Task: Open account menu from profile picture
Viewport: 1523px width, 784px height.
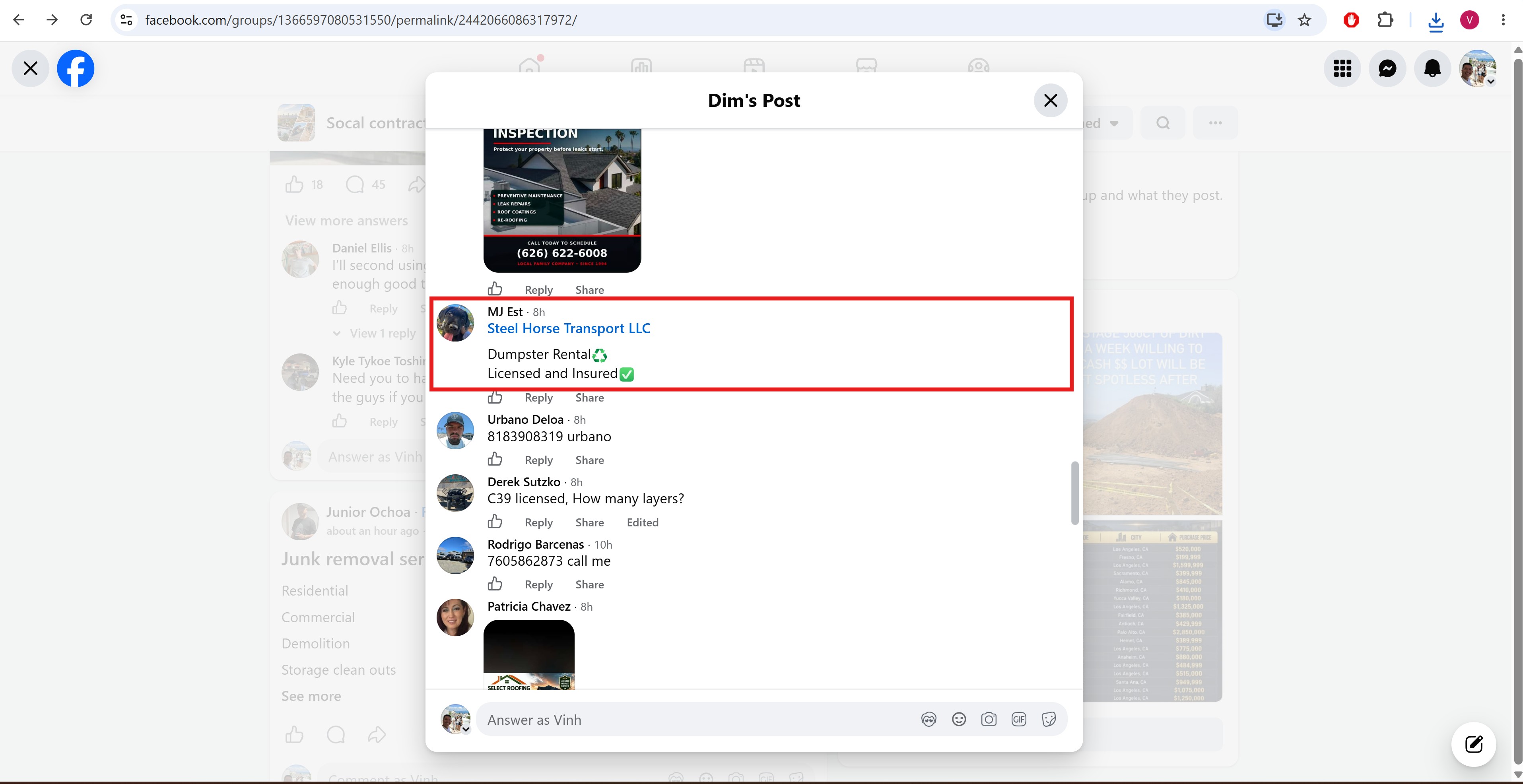Action: pyautogui.click(x=1478, y=69)
